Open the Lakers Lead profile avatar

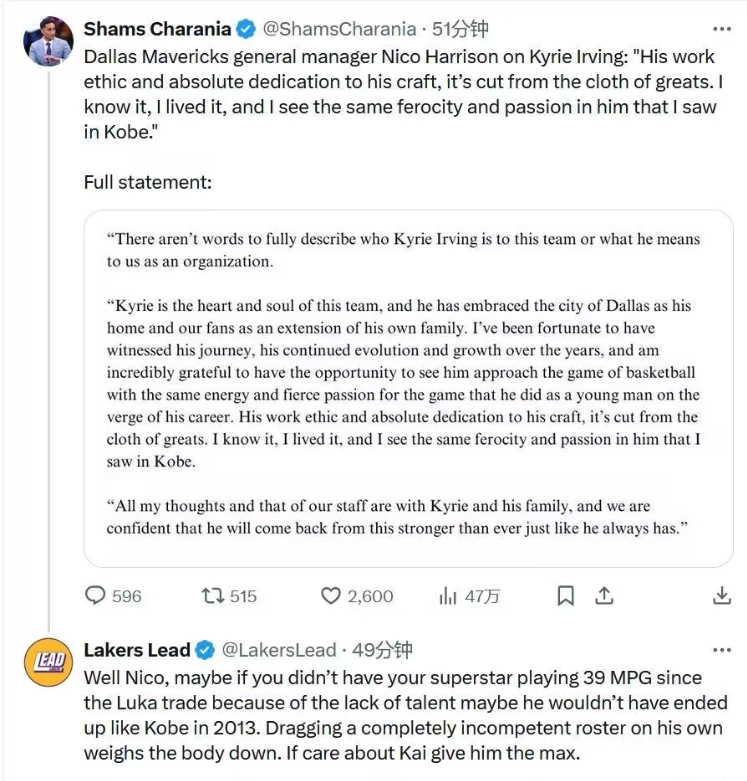[47, 664]
